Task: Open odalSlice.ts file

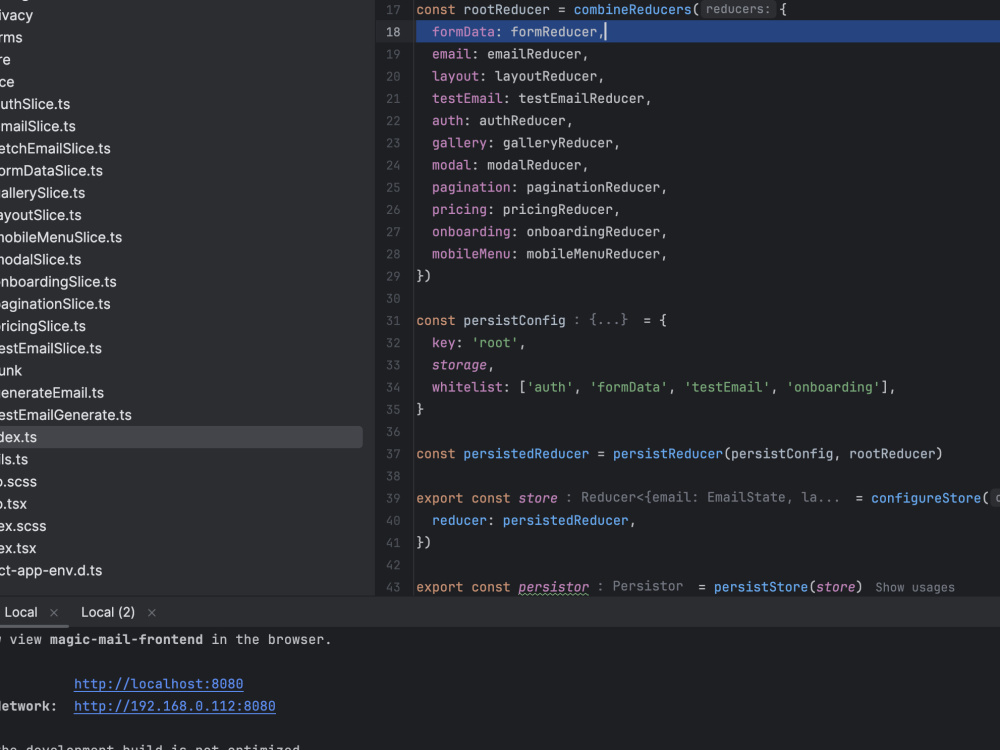Action: [40, 260]
